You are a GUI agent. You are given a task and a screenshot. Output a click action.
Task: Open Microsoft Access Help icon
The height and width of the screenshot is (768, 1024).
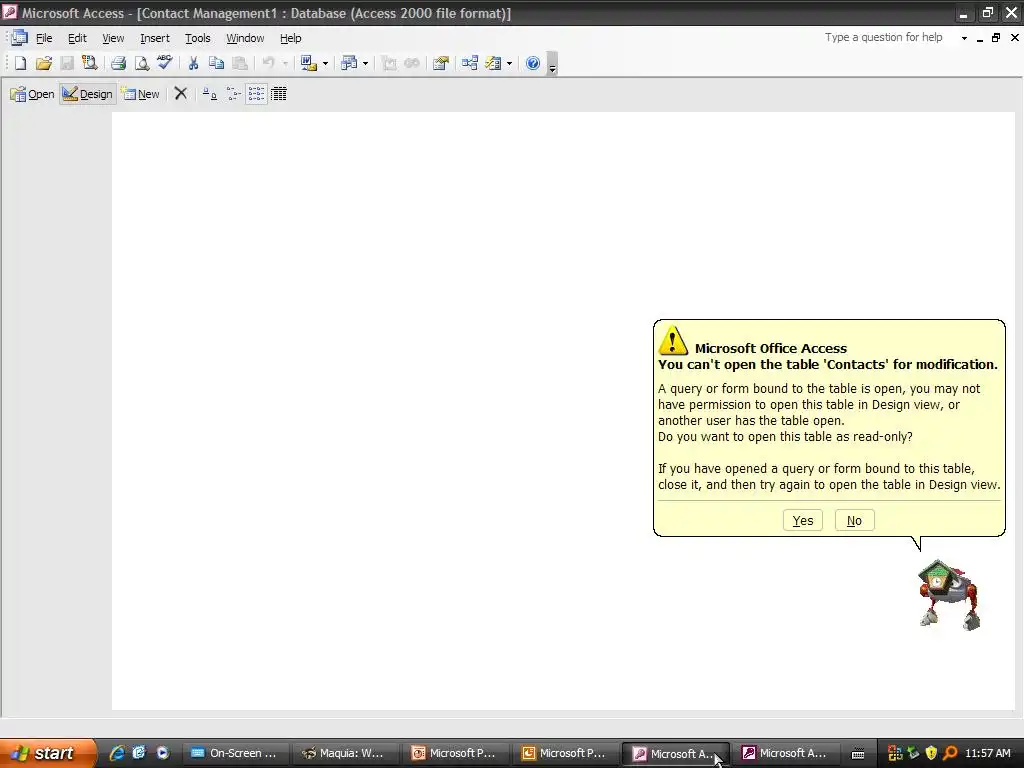pyautogui.click(x=533, y=63)
